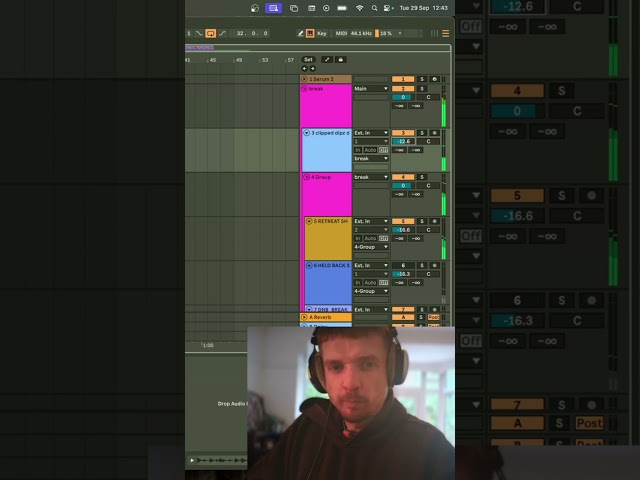
Task: Click the optimize arrangement width icon
Action: coord(327,60)
